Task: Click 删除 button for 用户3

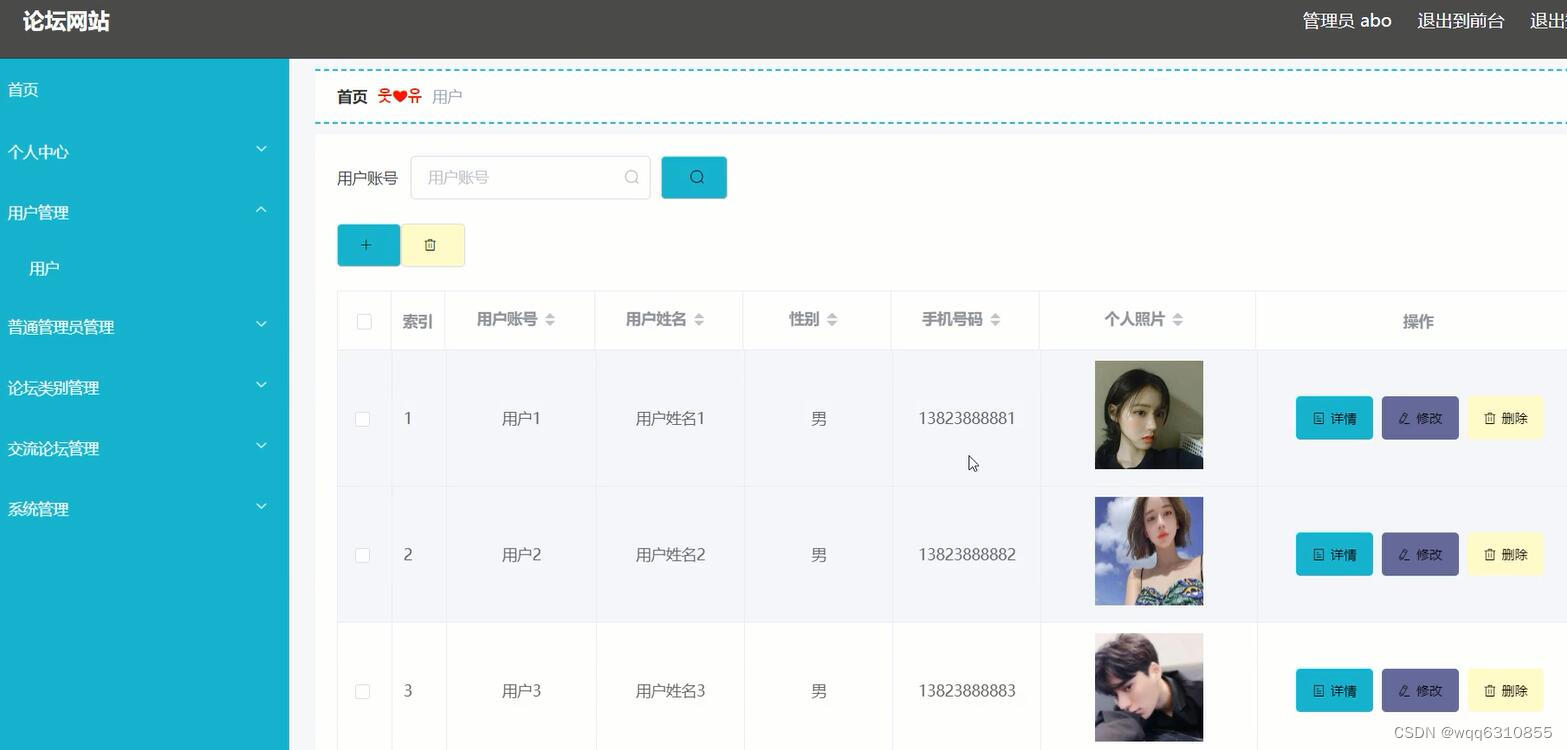Action: [x=1506, y=690]
